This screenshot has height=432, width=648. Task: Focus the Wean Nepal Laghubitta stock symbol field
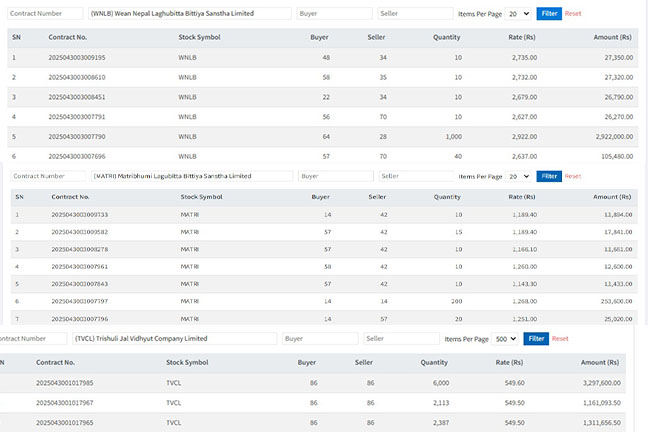click(188, 14)
